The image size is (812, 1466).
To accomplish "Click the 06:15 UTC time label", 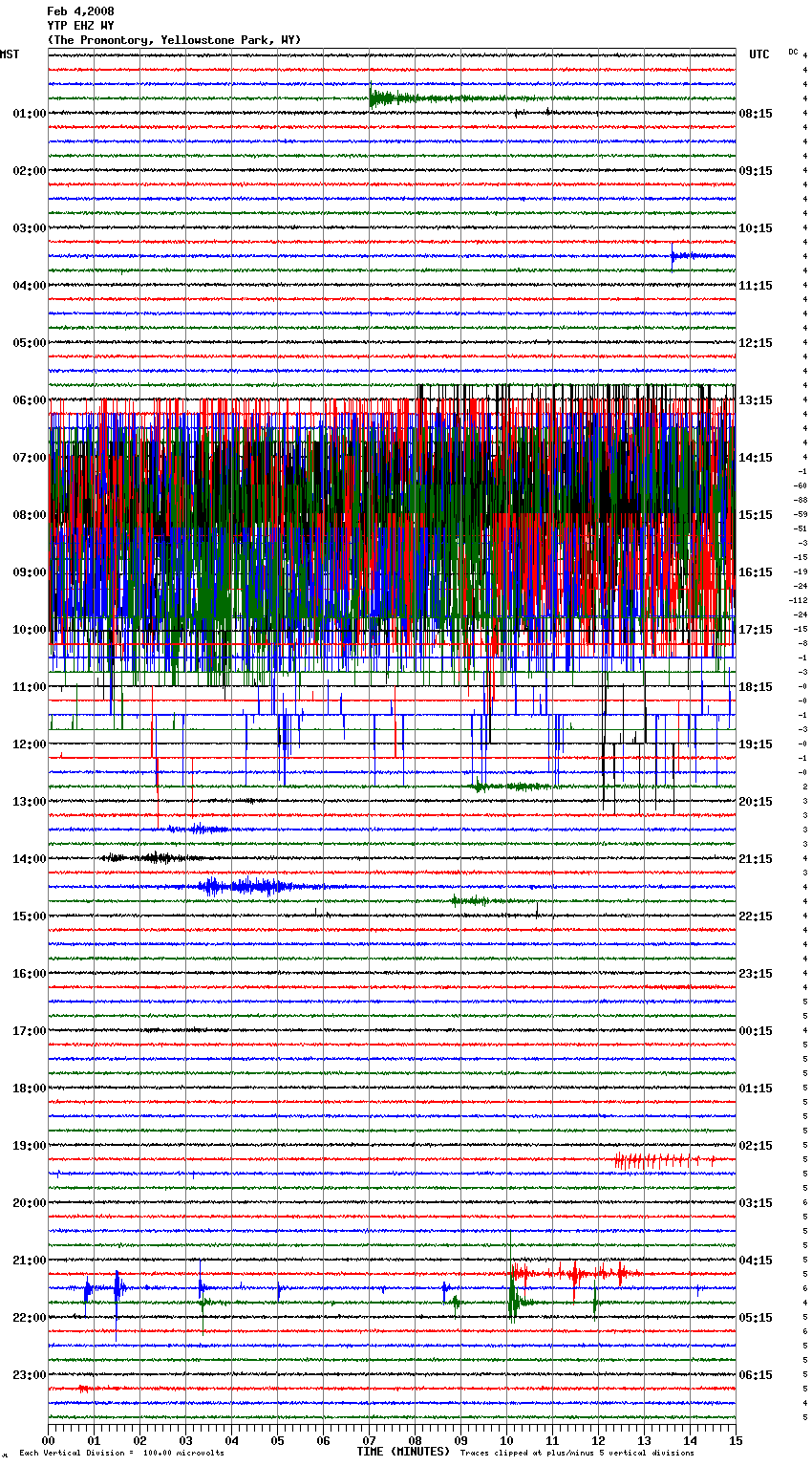I will [756, 1375].
